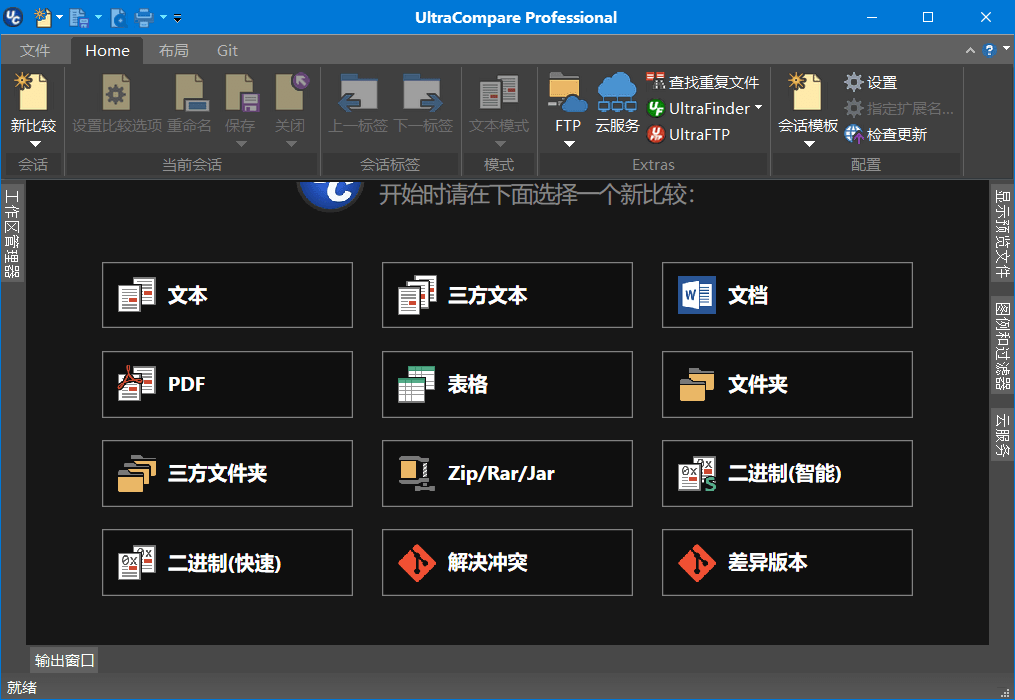1015x700 pixels.
Task: Click 查找重复文件 find duplicates icon
Action: click(x=656, y=82)
